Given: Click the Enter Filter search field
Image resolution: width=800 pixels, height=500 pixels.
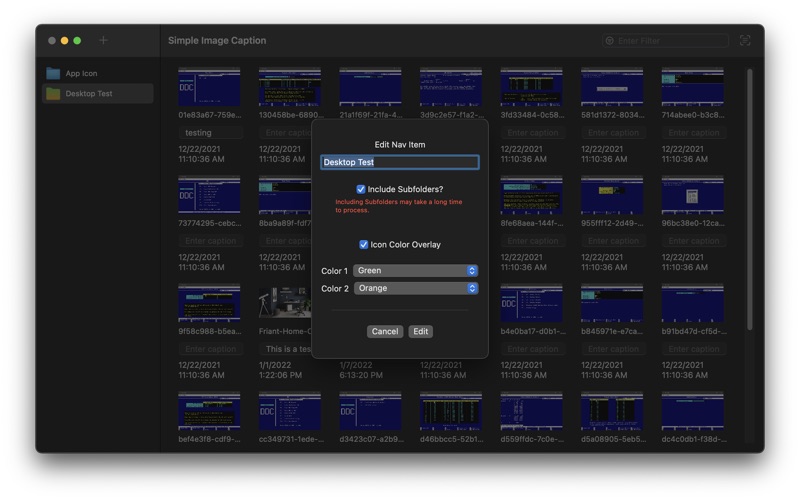Looking at the screenshot, I should click(670, 41).
